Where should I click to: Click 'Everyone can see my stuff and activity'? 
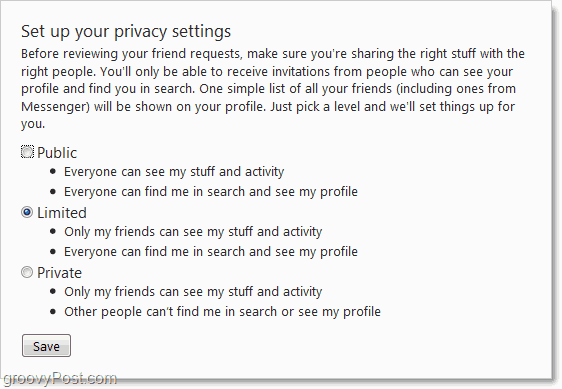174,172
